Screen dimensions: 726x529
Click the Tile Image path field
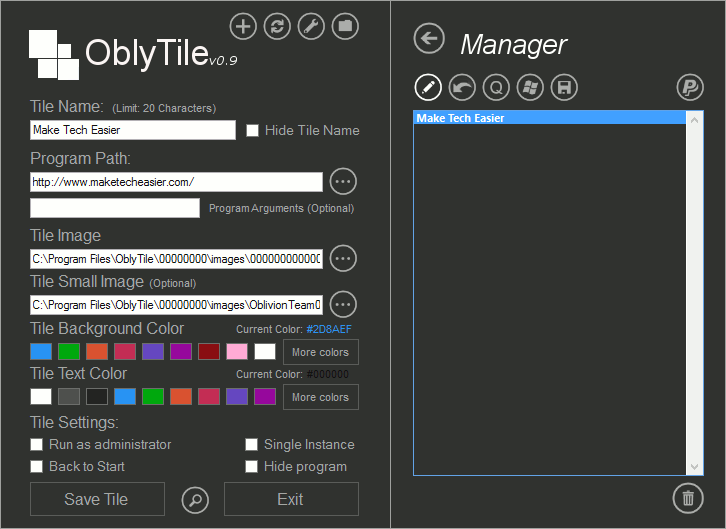click(176, 259)
